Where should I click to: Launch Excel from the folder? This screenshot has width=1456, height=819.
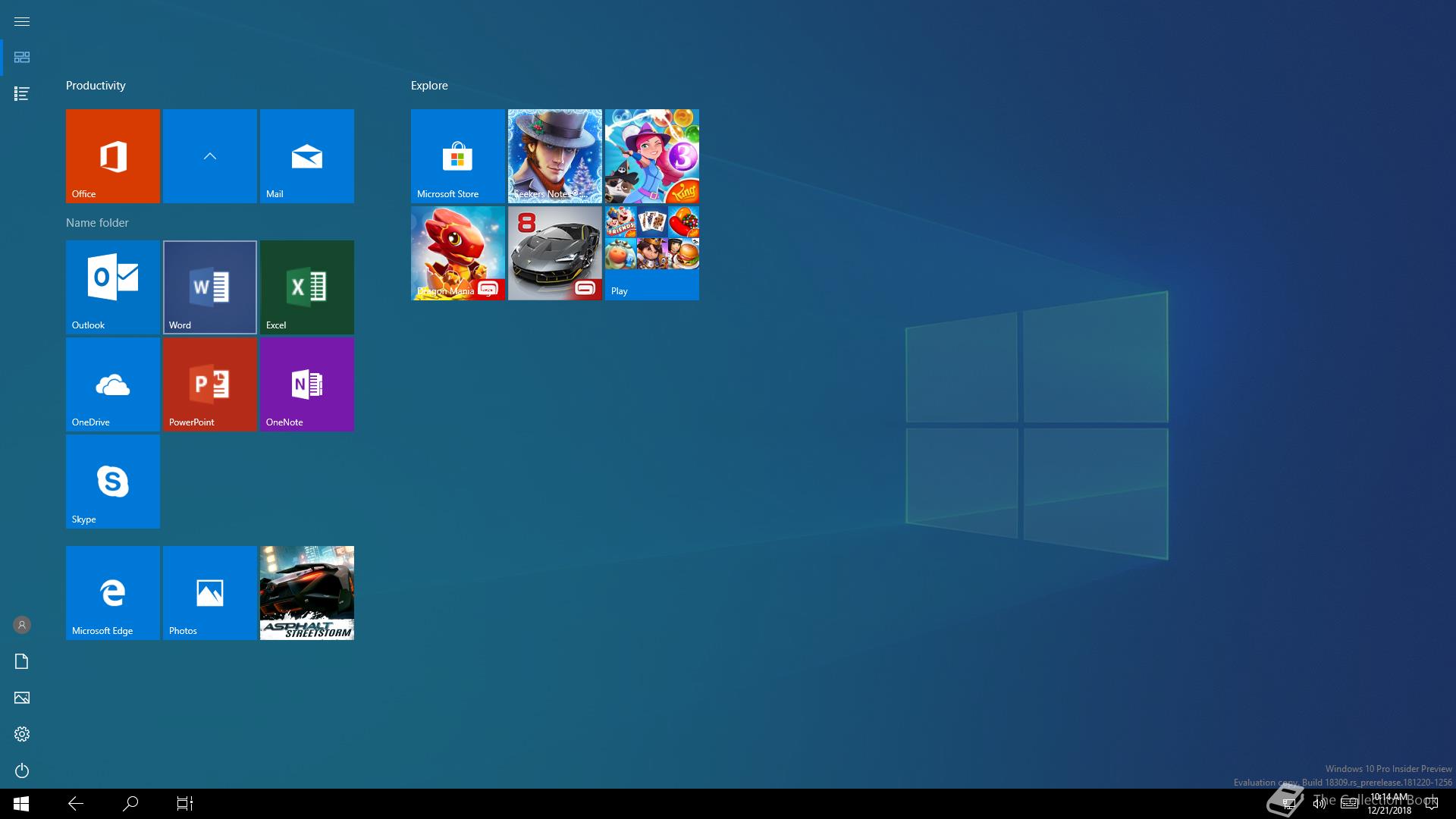tap(307, 287)
